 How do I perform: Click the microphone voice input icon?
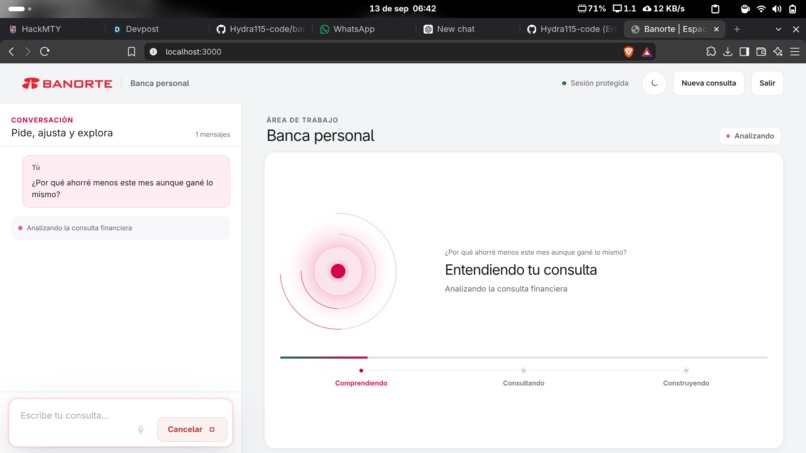point(140,429)
